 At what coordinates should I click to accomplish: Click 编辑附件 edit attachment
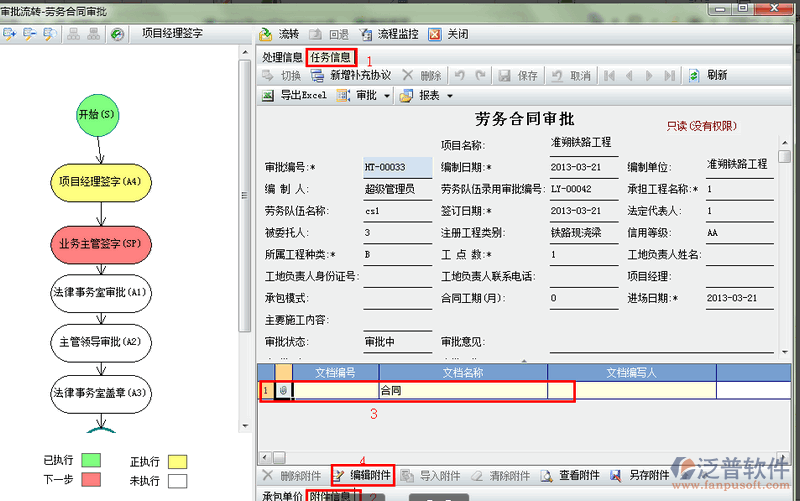coord(362,475)
